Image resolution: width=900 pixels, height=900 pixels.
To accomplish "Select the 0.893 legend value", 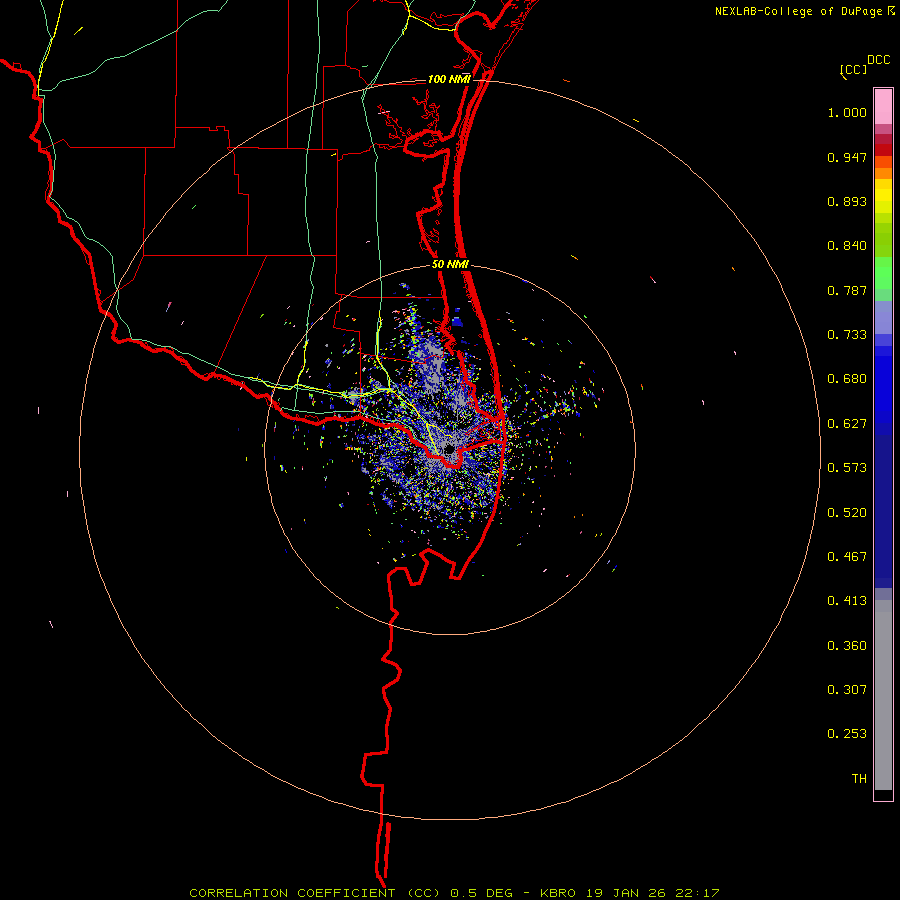I will [847, 201].
